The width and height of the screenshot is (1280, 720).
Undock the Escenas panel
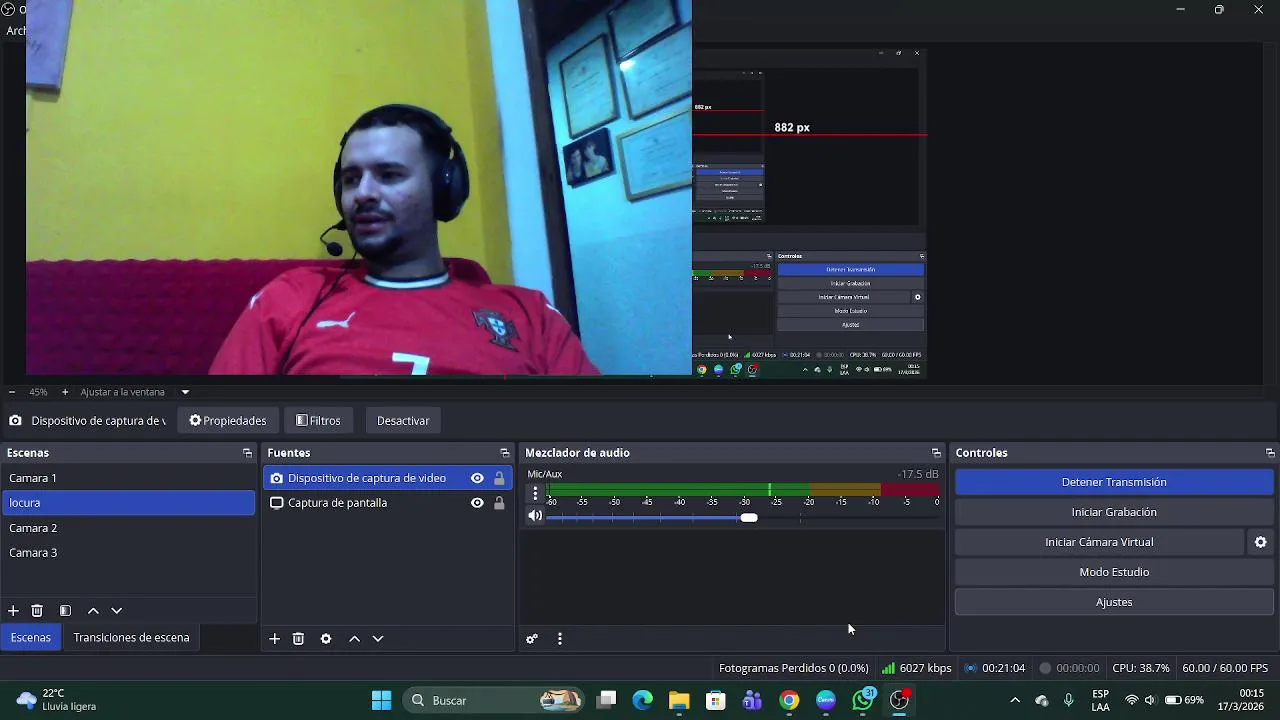coord(247,453)
